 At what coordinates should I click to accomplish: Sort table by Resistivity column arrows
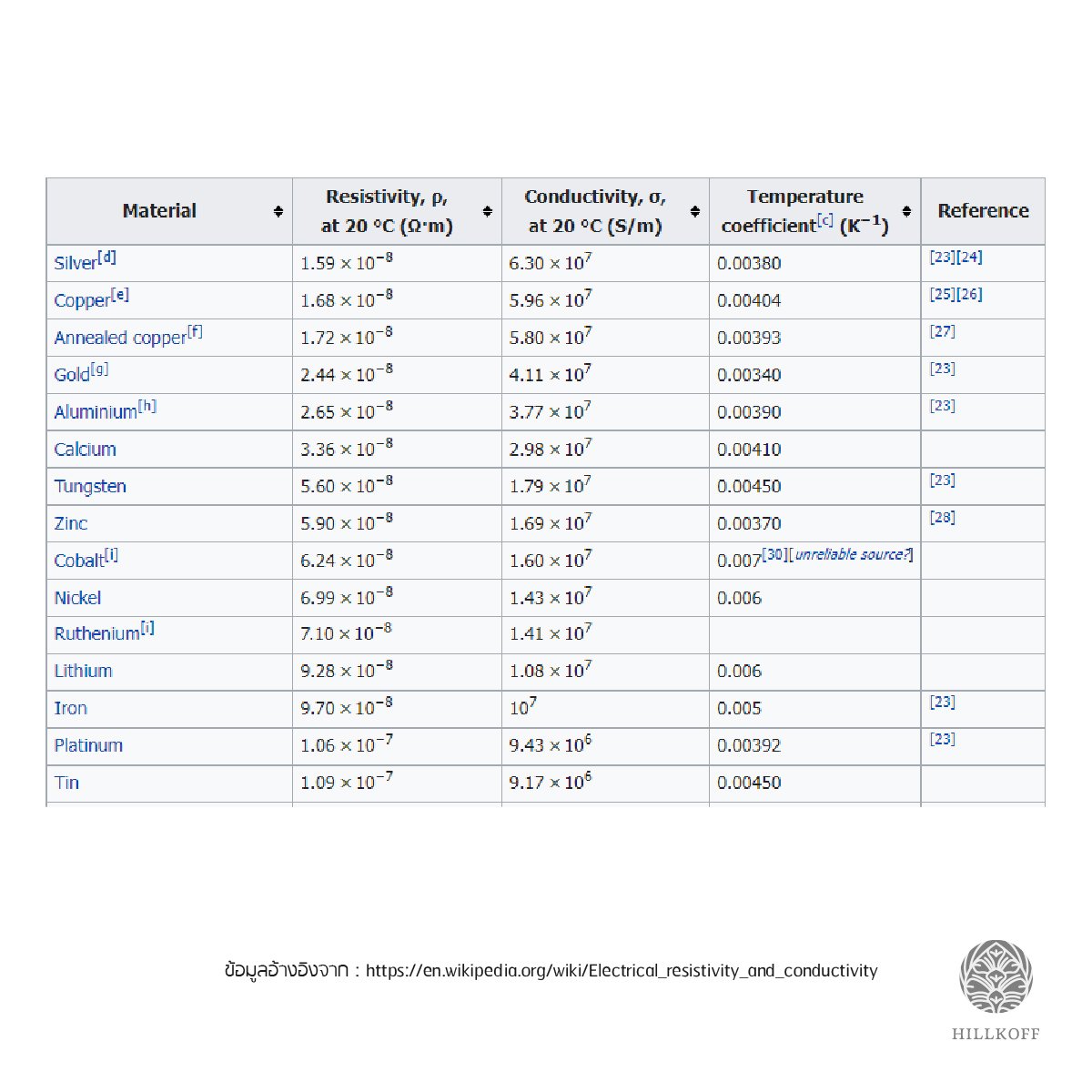coord(487,211)
